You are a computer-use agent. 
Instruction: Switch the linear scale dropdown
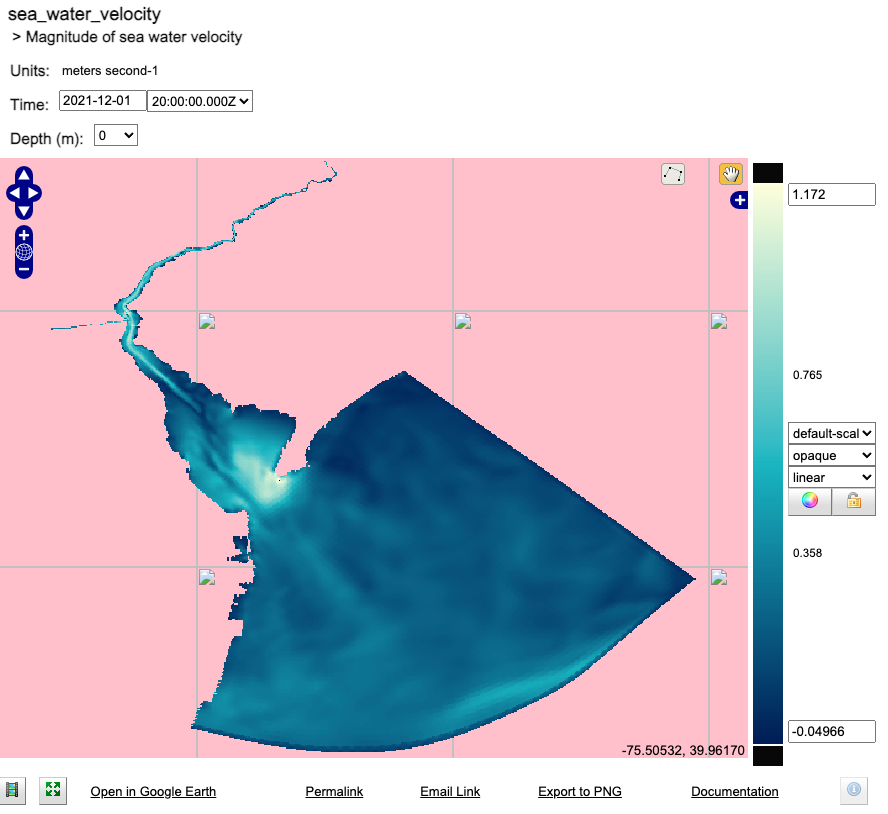coord(831,477)
